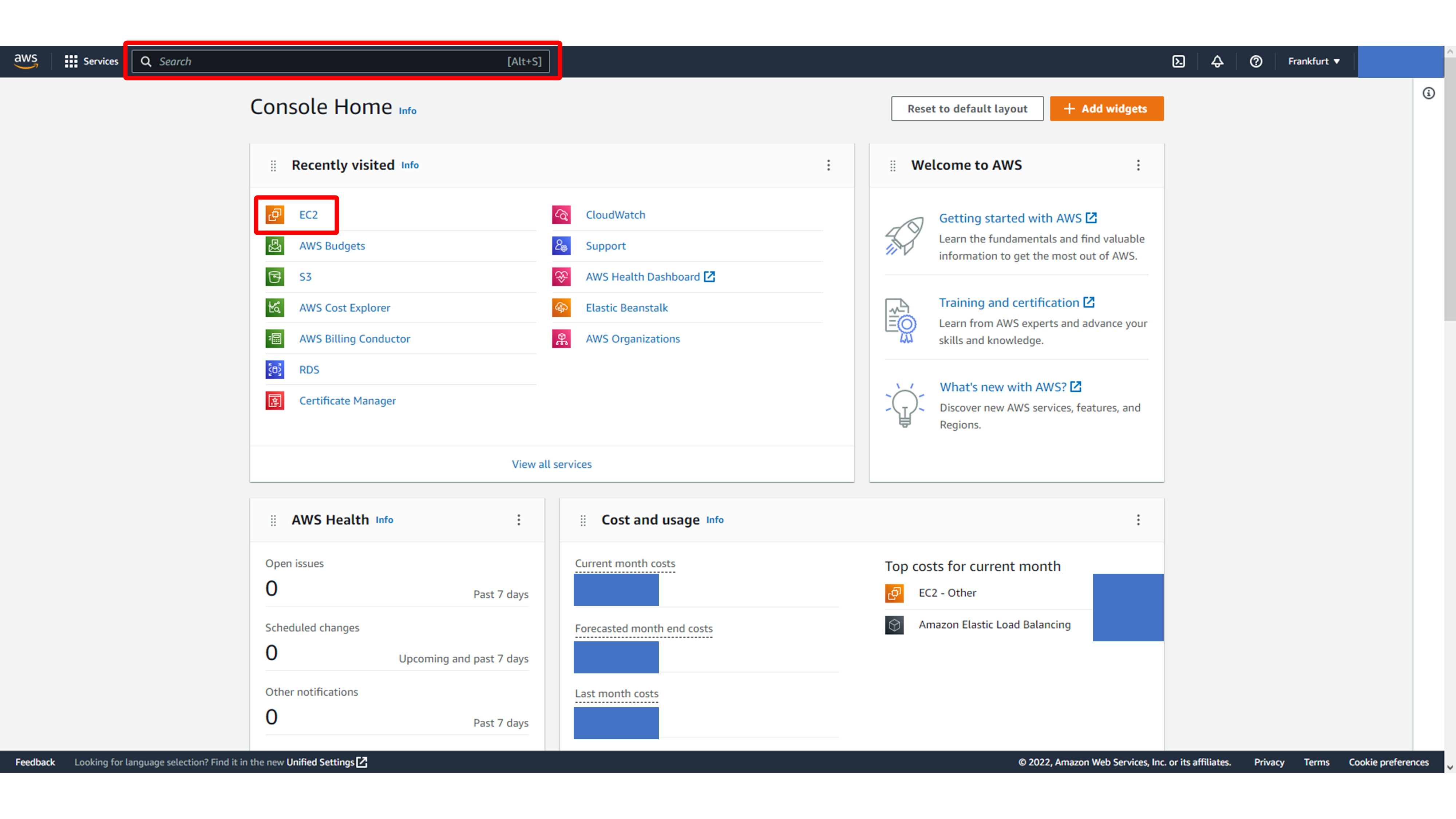The width and height of the screenshot is (1456, 819).
Task: Open the Welcome to AWS options menu
Action: coord(1138,165)
